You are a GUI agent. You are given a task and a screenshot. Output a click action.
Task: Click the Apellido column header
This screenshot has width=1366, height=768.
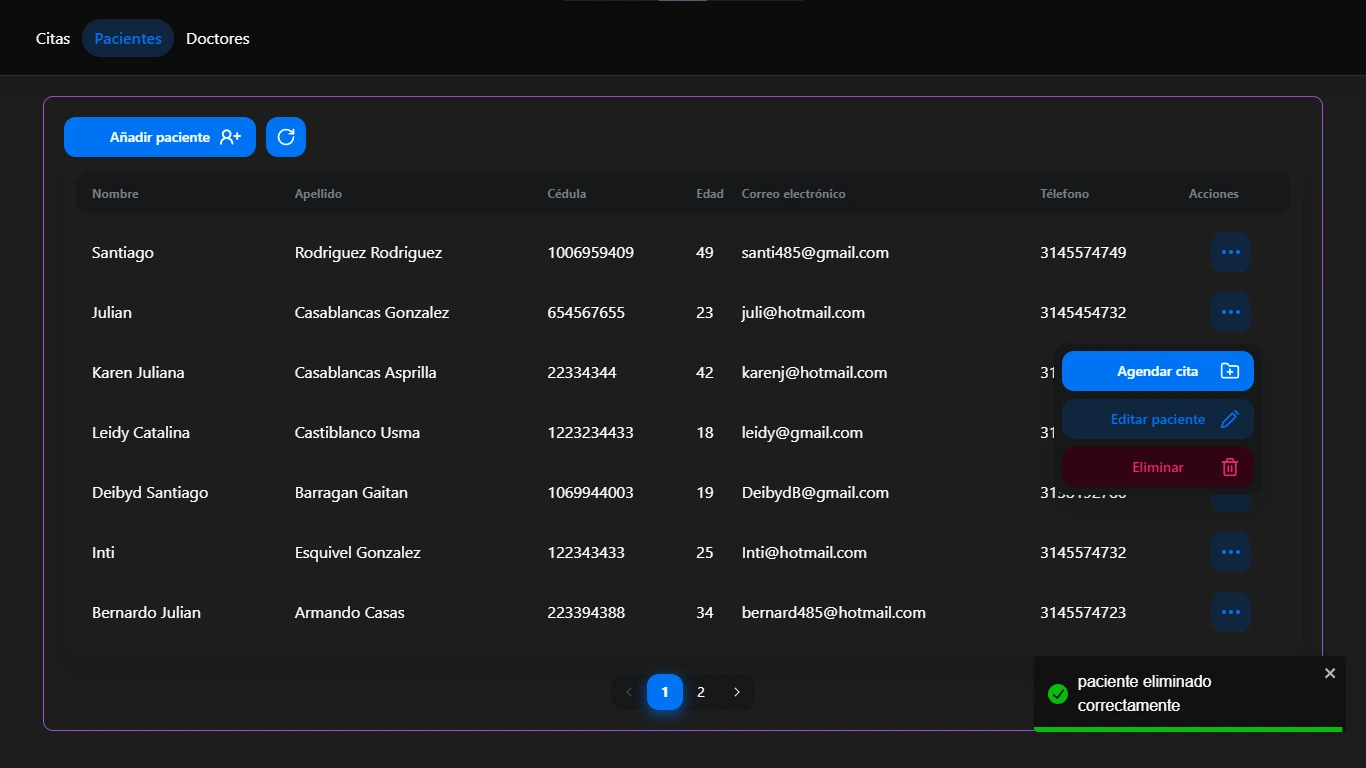(318, 194)
